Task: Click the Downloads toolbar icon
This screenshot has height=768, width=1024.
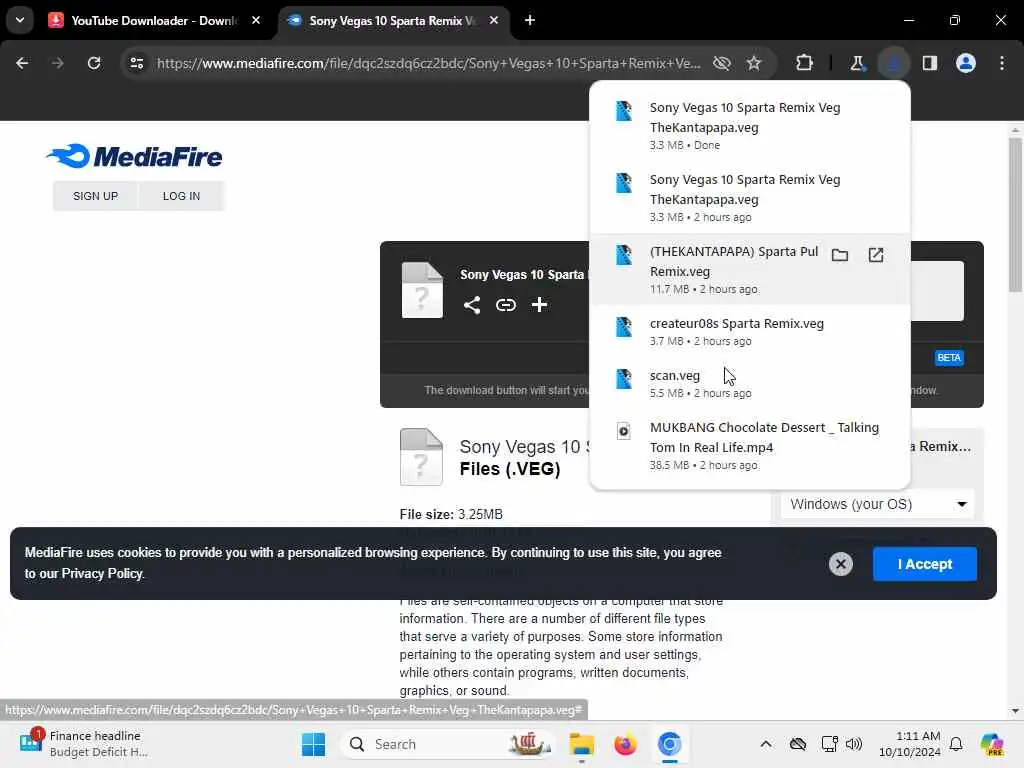Action: 893,63
